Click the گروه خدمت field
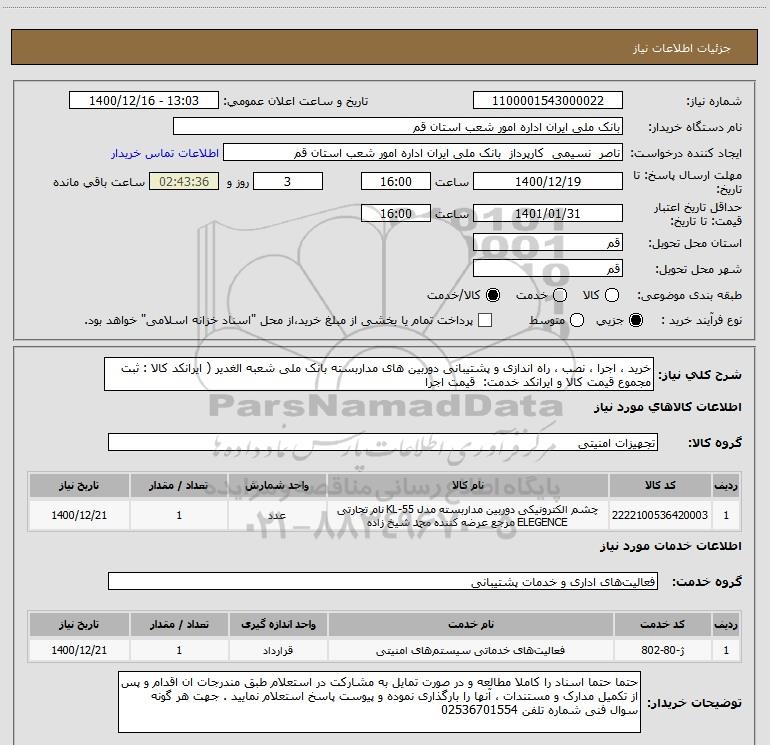This screenshot has width=770, height=745. pos(383,581)
